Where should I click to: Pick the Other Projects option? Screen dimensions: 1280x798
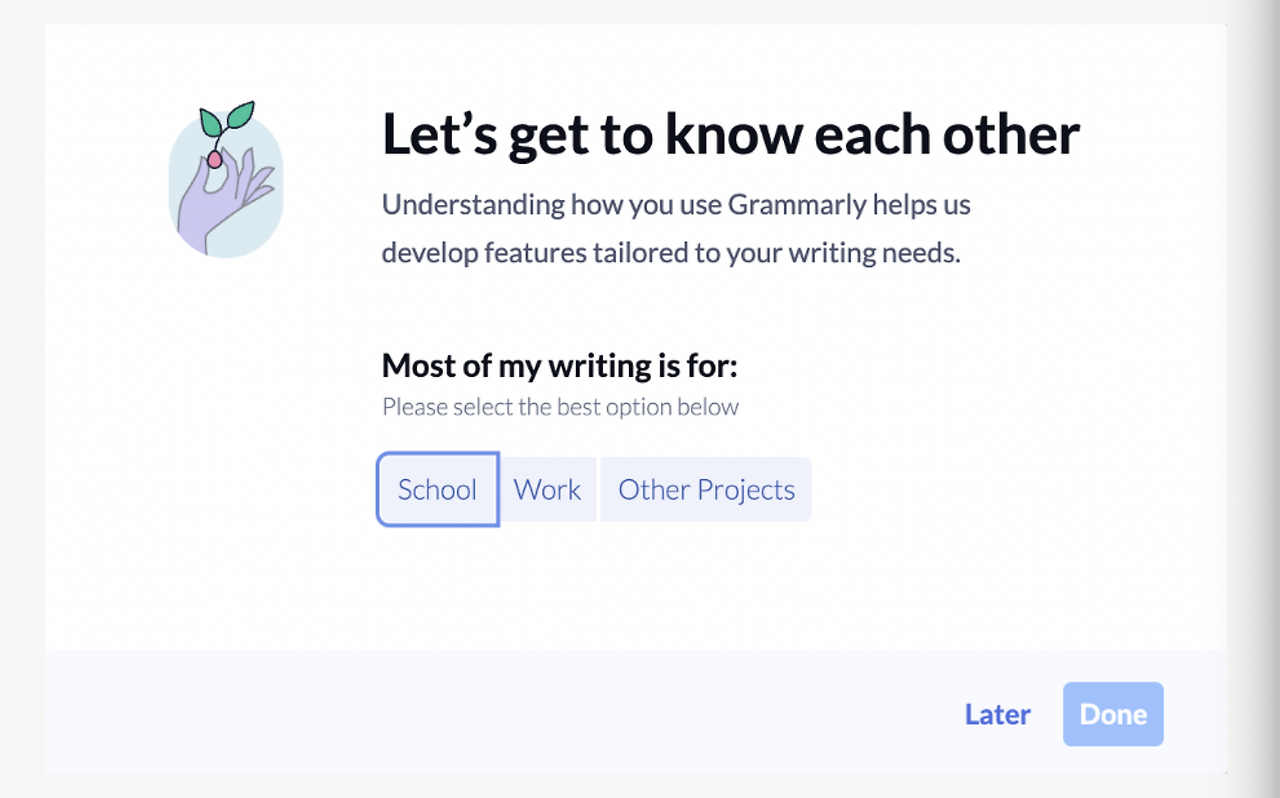click(706, 490)
